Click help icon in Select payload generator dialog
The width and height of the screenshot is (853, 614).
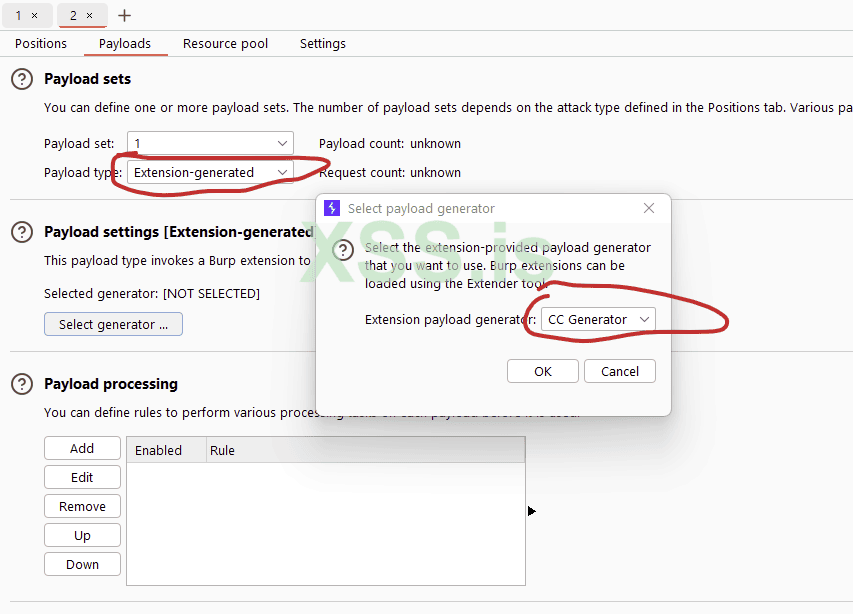tap(343, 251)
